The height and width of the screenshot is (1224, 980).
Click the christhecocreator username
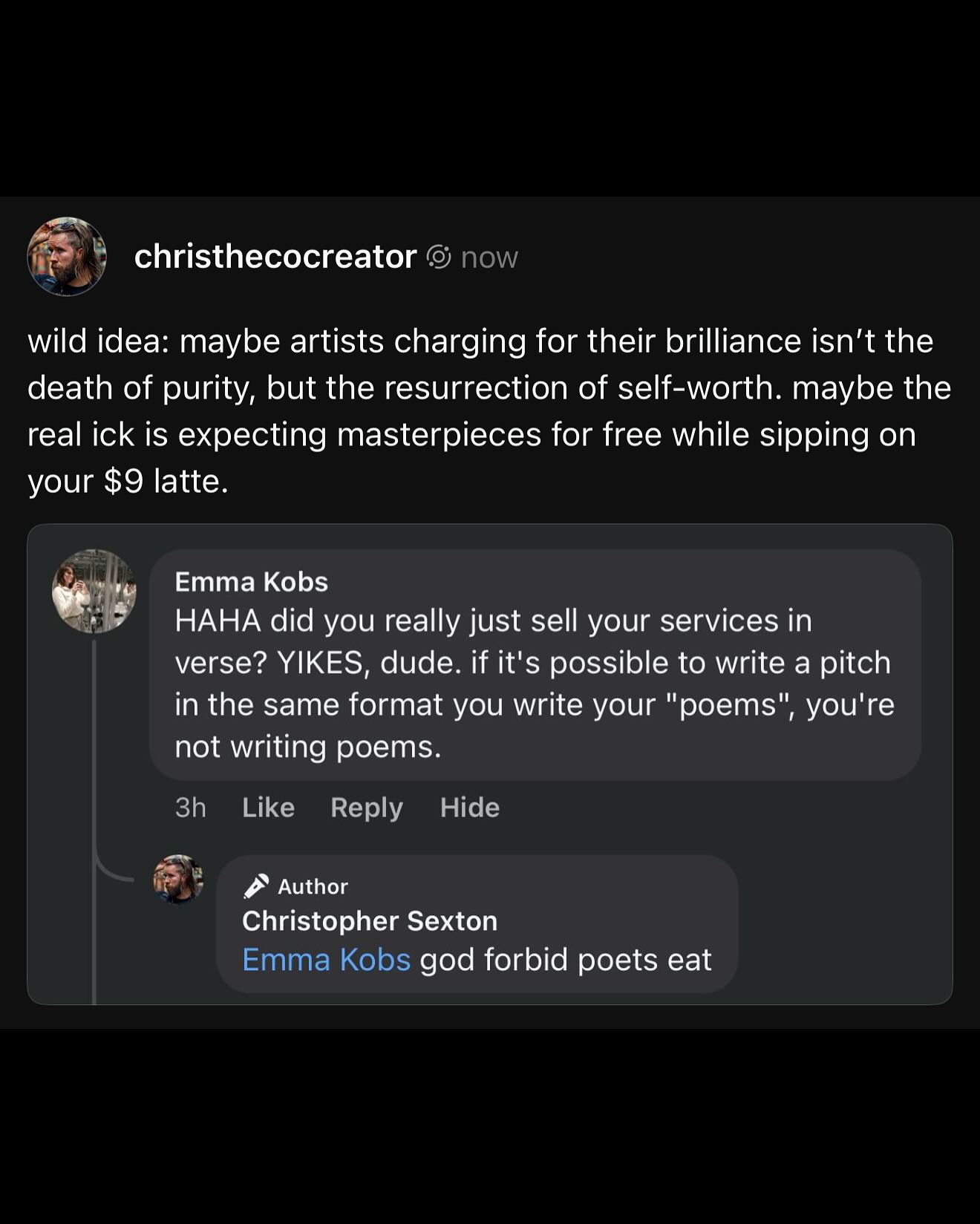pos(275,257)
